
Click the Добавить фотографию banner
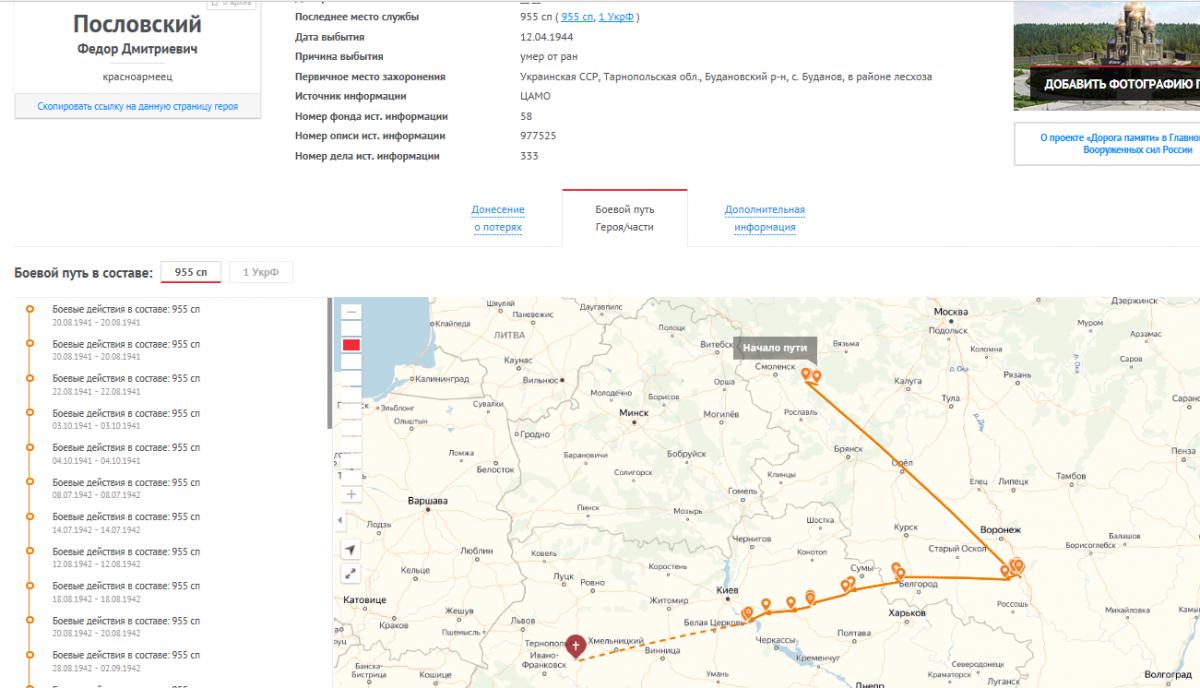coord(1106,84)
